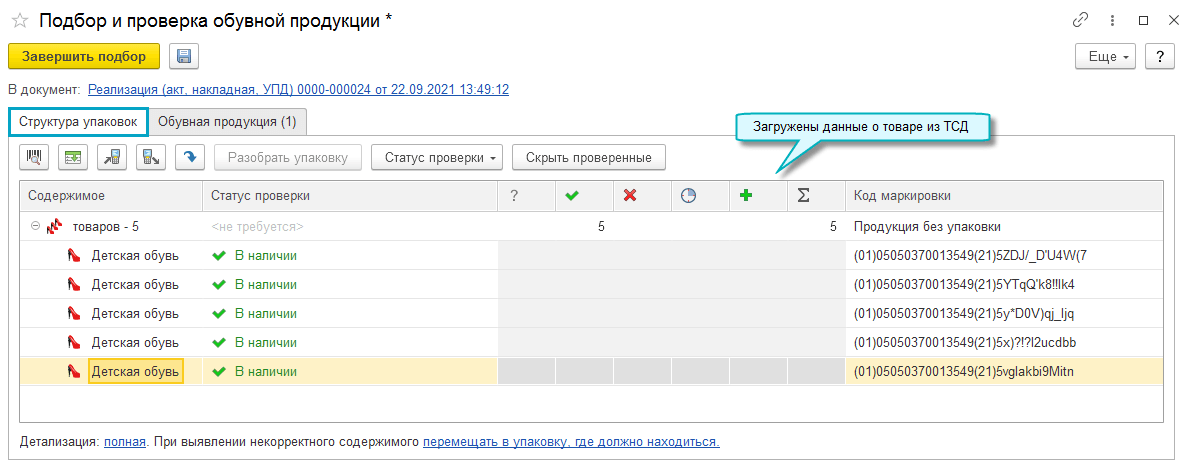The image size is (1190, 471).
Task: Open the 'Статус проверки' dropdown
Action: (436, 157)
